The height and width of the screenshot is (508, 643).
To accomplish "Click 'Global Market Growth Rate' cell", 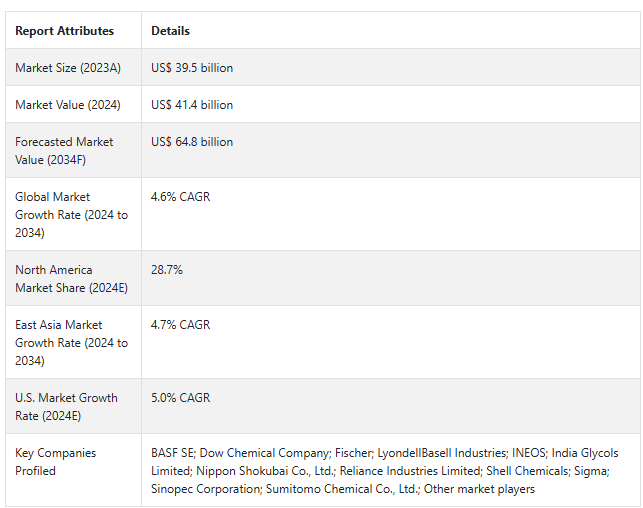I will [71, 214].
